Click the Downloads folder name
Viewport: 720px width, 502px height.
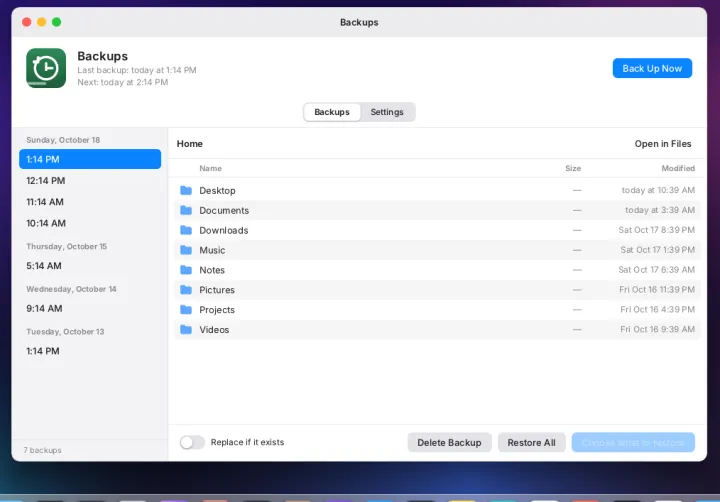coord(224,231)
